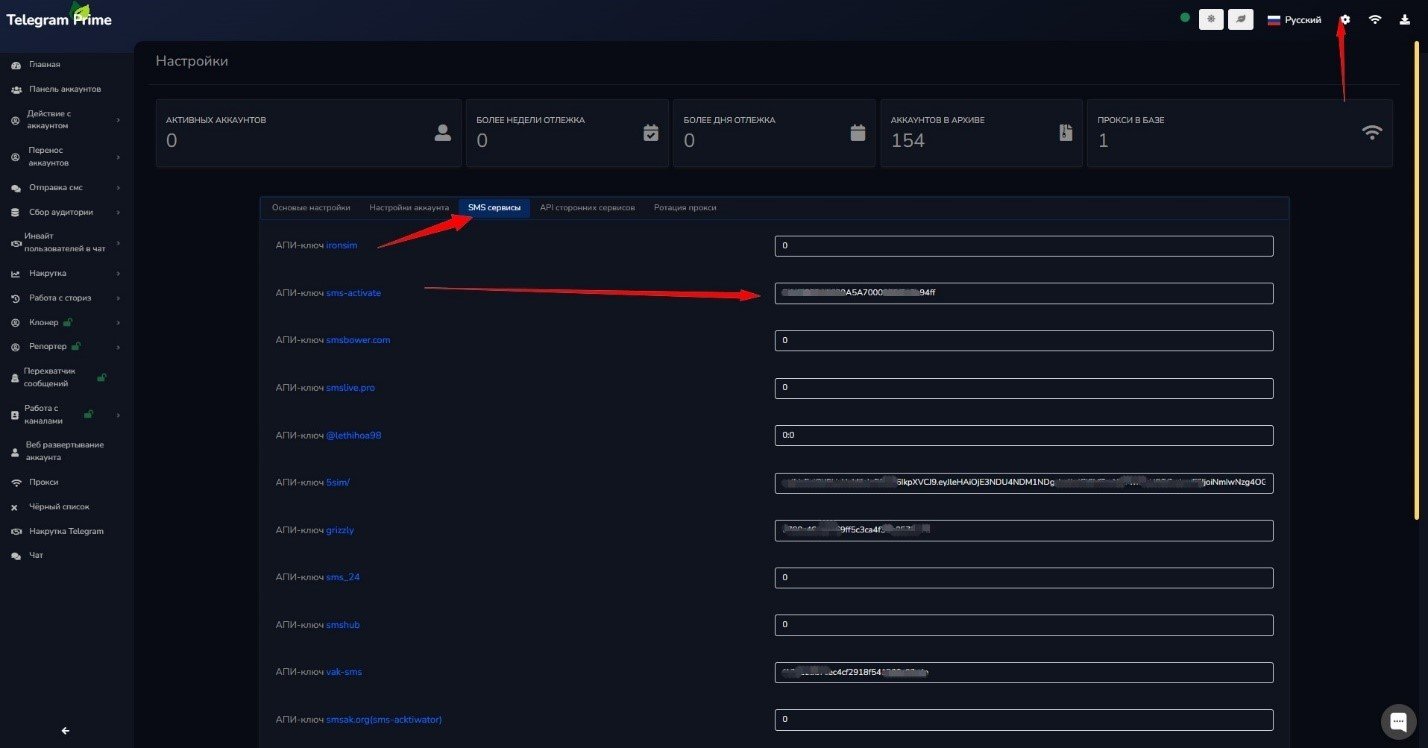
Task: Follow the smsbower.com link
Action: [x=358, y=340]
